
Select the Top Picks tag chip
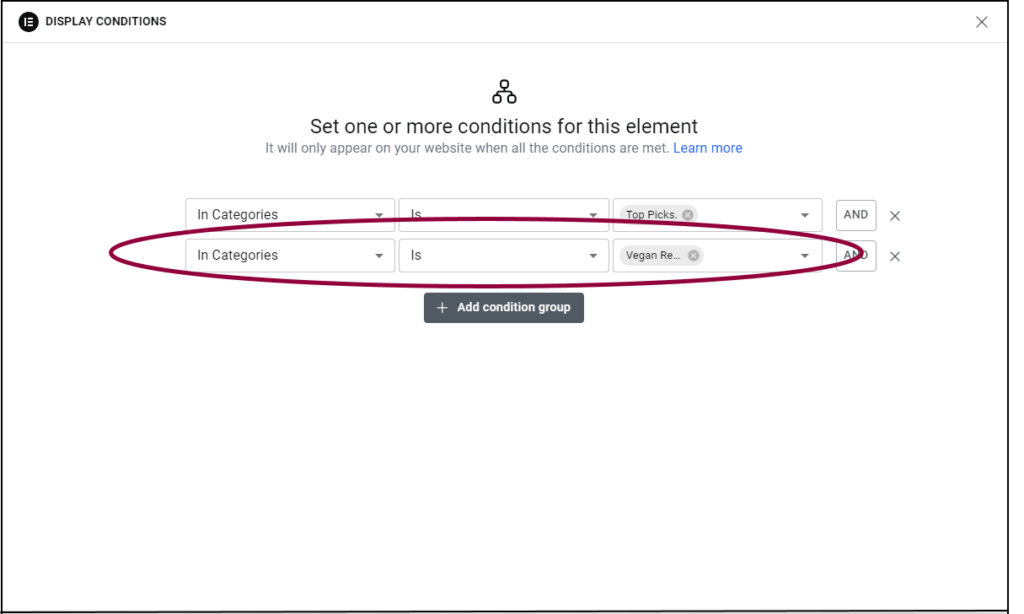coord(651,214)
